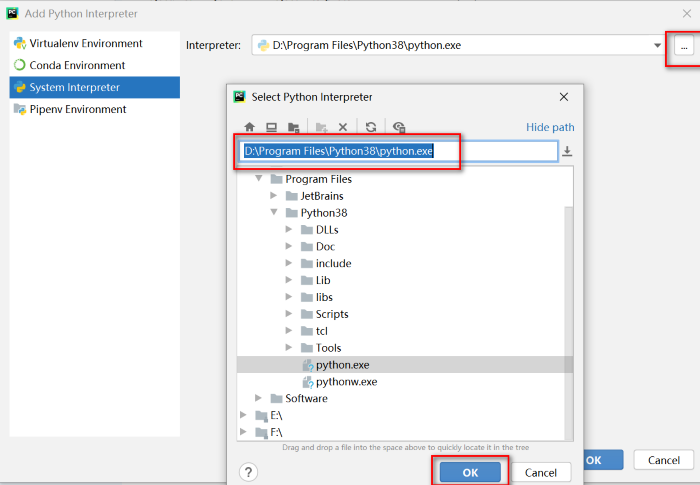Viewport: 700px width, 485px height.
Task: Click the Interpreter combo box path text
Action: pyautogui.click(x=367, y=46)
